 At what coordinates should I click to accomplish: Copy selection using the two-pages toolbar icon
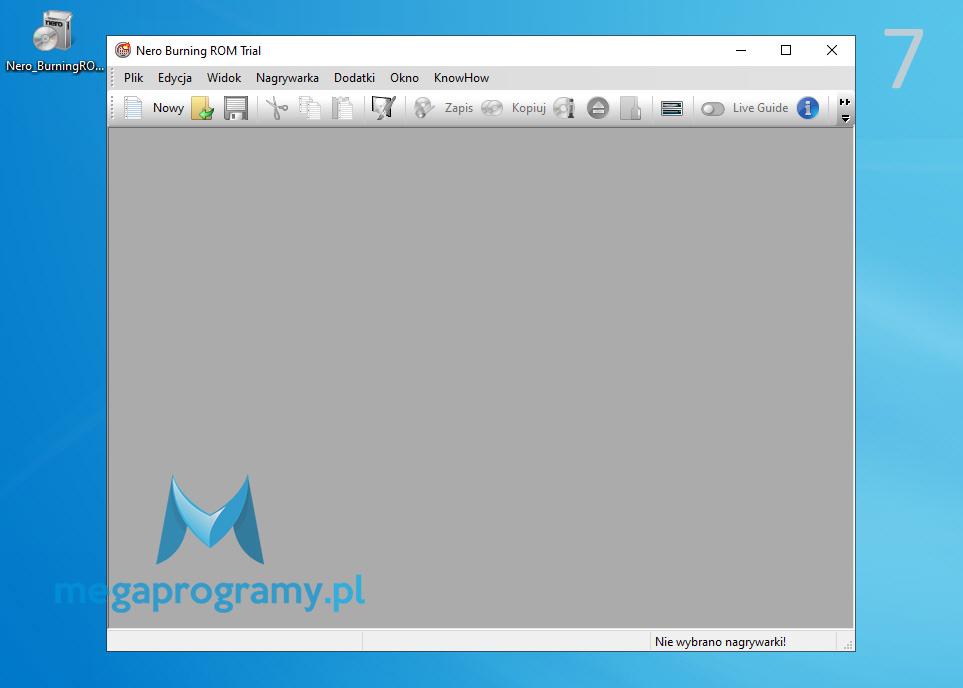tap(310, 108)
